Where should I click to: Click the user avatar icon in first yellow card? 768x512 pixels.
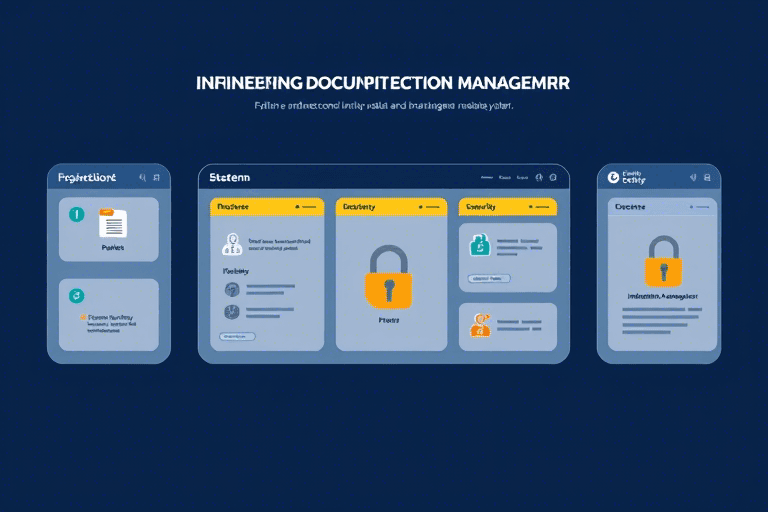(x=232, y=243)
